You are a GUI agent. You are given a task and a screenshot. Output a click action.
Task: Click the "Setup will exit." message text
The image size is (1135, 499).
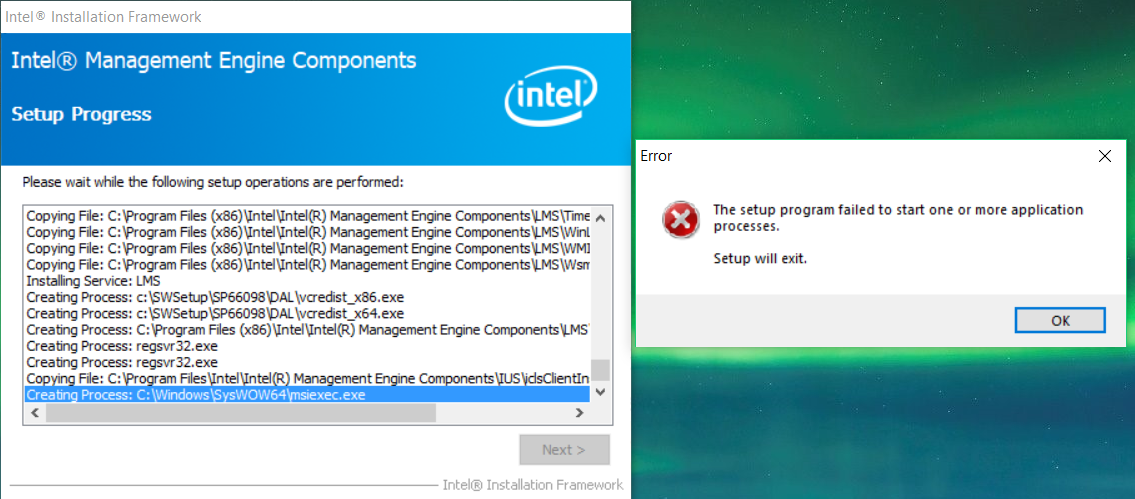click(x=759, y=259)
